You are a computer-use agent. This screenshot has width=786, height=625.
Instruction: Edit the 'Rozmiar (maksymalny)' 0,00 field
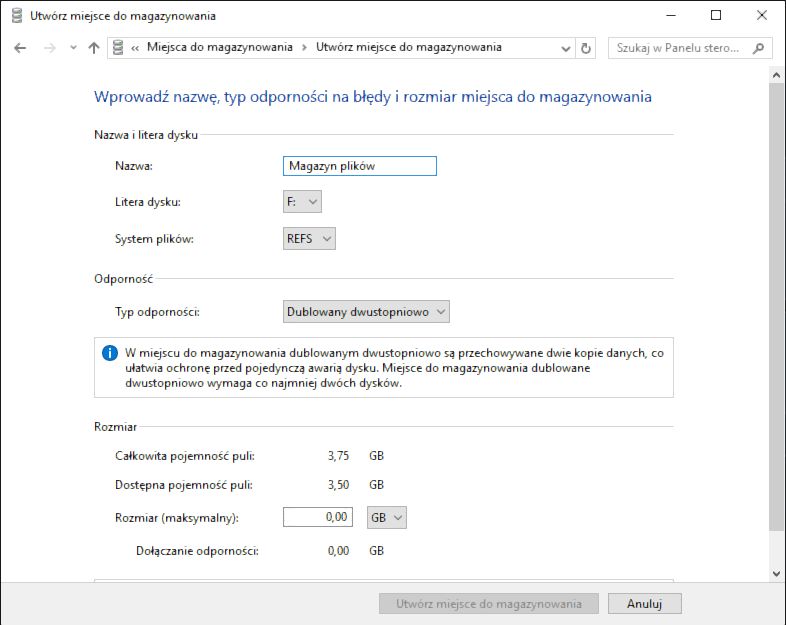318,517
